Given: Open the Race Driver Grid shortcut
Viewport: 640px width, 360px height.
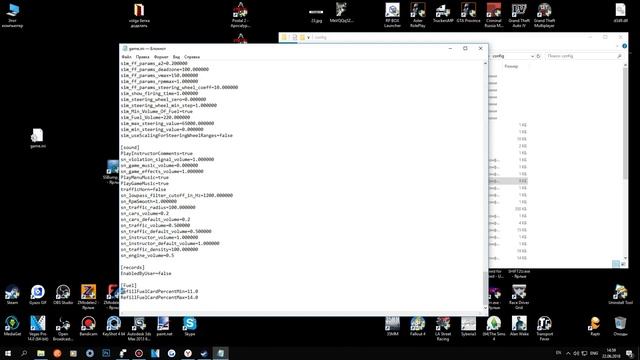Looking at the screenshot, I should (519, 297).
